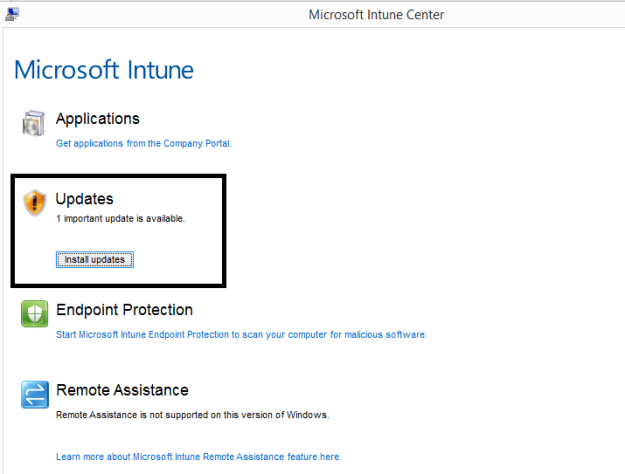Click the large Microsoft Intune title
The height and width of the screenshot is (474, 625).
104,70
